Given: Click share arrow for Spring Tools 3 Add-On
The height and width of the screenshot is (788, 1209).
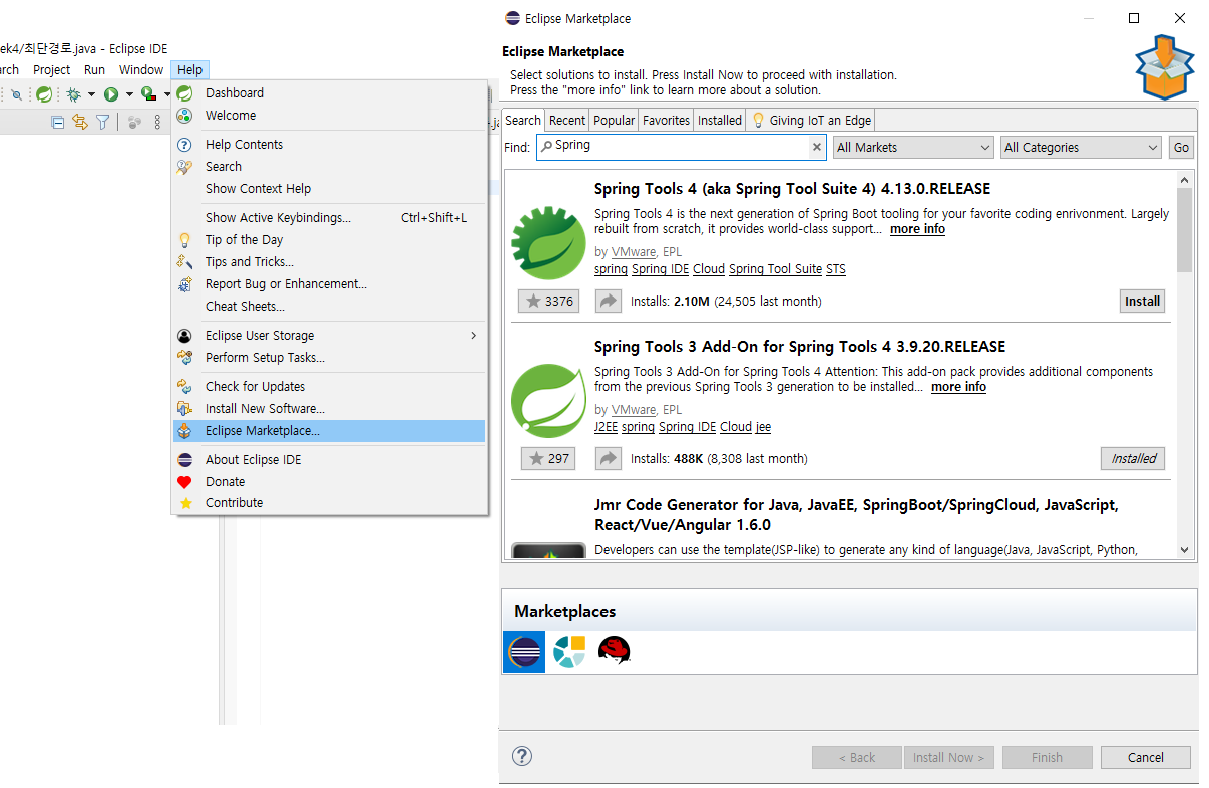Looking at the screenshot, I should click(608, 458).
